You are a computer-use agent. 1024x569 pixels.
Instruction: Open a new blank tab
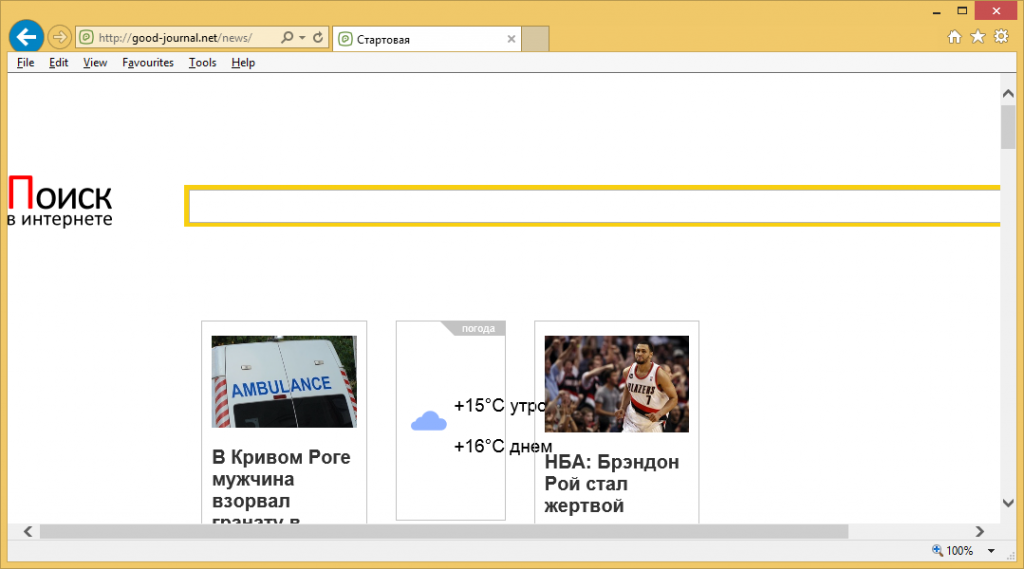(x=536, y=39)
